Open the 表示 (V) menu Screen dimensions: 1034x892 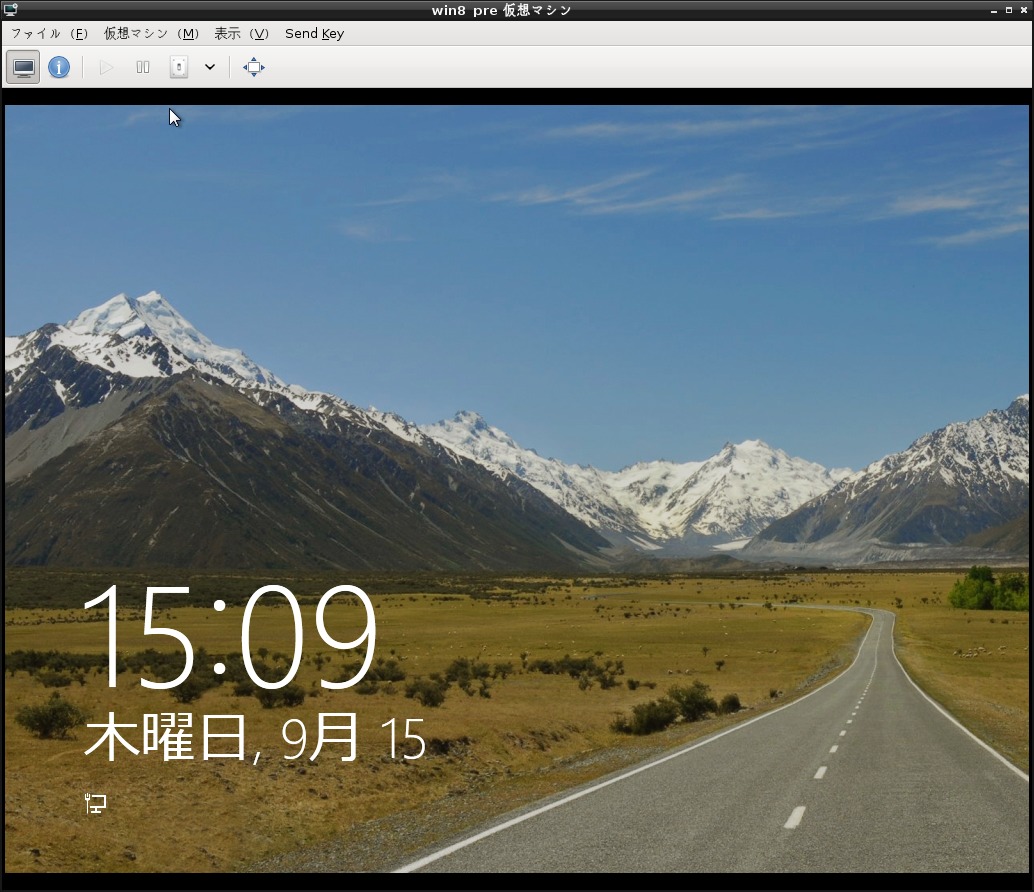click(241, 34)
